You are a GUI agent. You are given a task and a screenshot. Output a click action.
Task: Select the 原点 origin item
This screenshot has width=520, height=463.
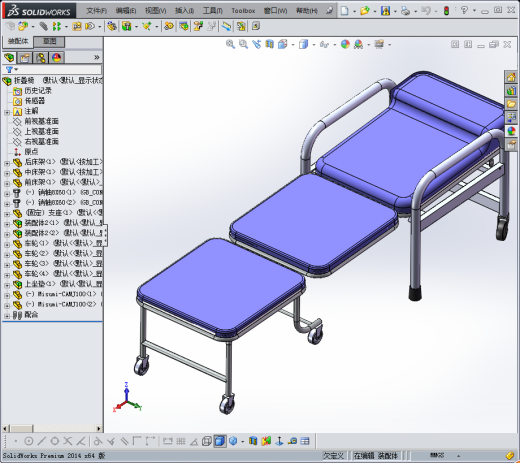[x=31, y=152]
